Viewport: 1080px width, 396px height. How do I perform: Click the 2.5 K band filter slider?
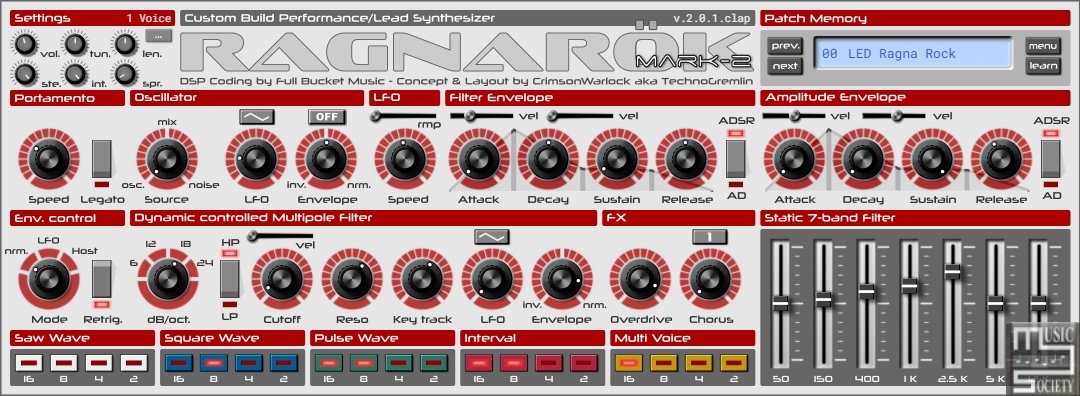[x=953, y=271]
